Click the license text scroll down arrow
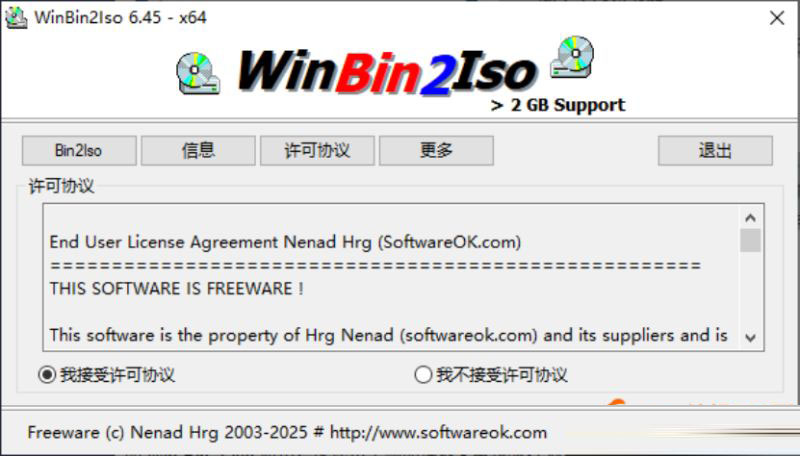 pos(750,337)
